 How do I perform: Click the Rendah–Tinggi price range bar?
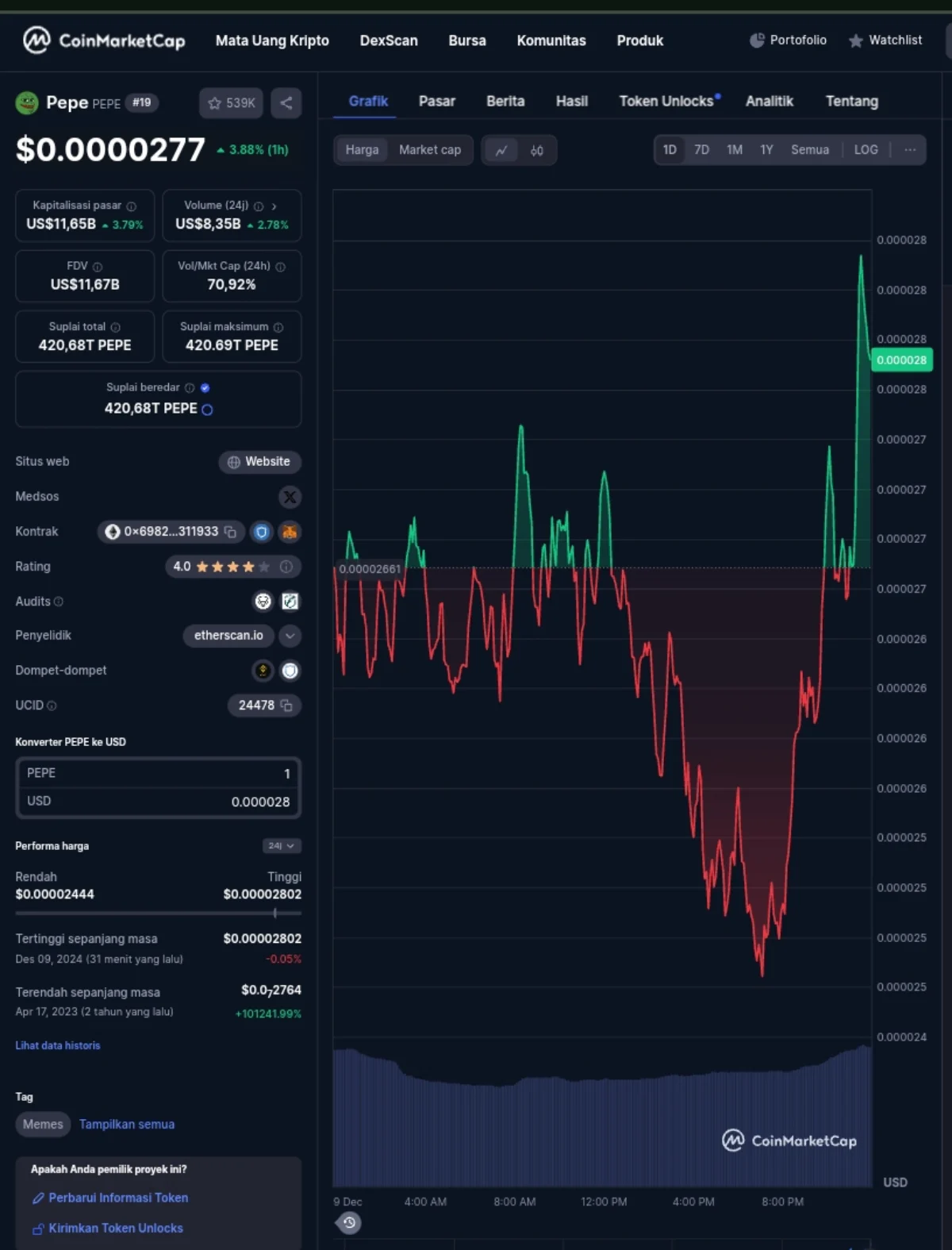pos(158,913)
